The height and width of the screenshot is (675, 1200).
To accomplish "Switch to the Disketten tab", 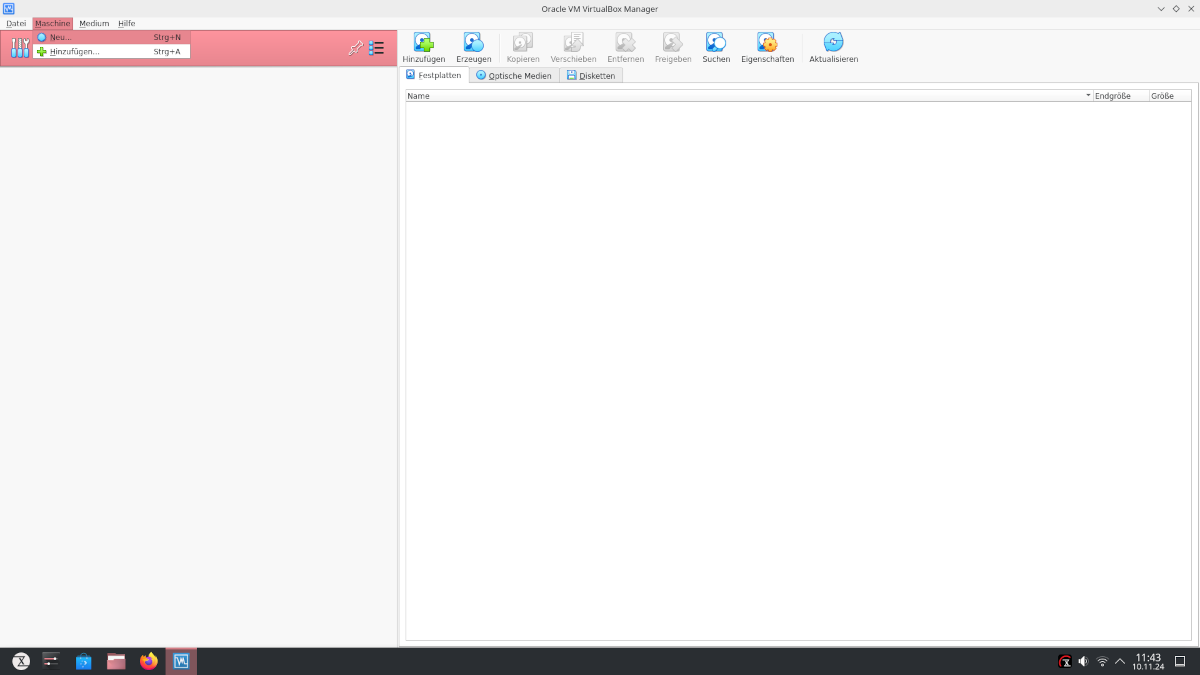I will click(x=591, y=75).
